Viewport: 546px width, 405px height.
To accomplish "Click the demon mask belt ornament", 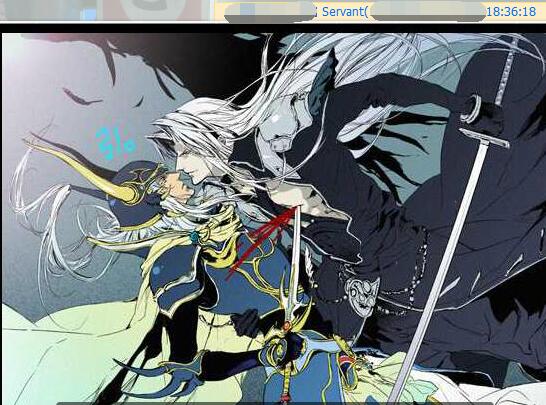I will [362, 293].
